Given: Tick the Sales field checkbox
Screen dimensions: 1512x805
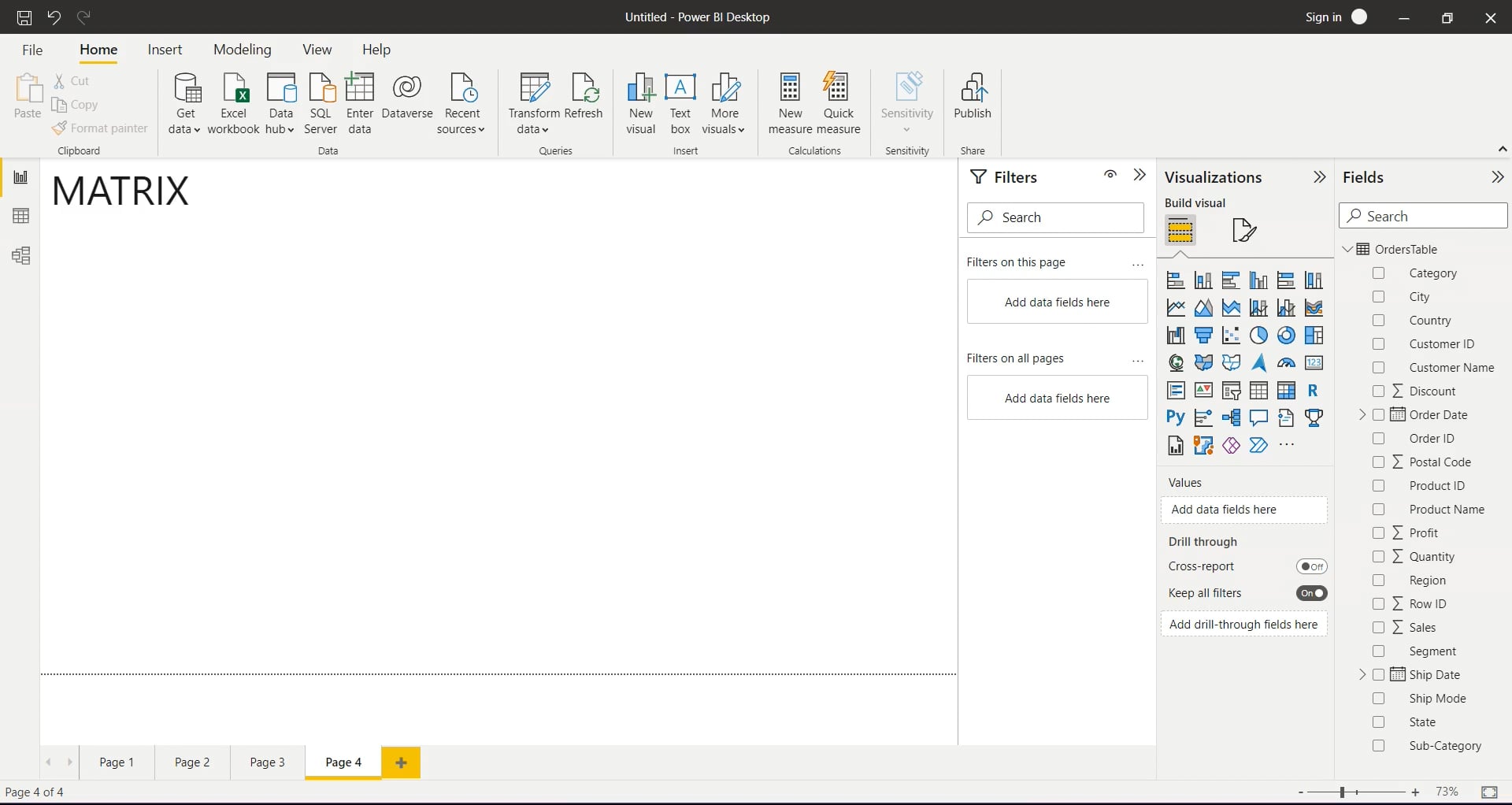Looking at the screenshot, I should coord(1378,628).
